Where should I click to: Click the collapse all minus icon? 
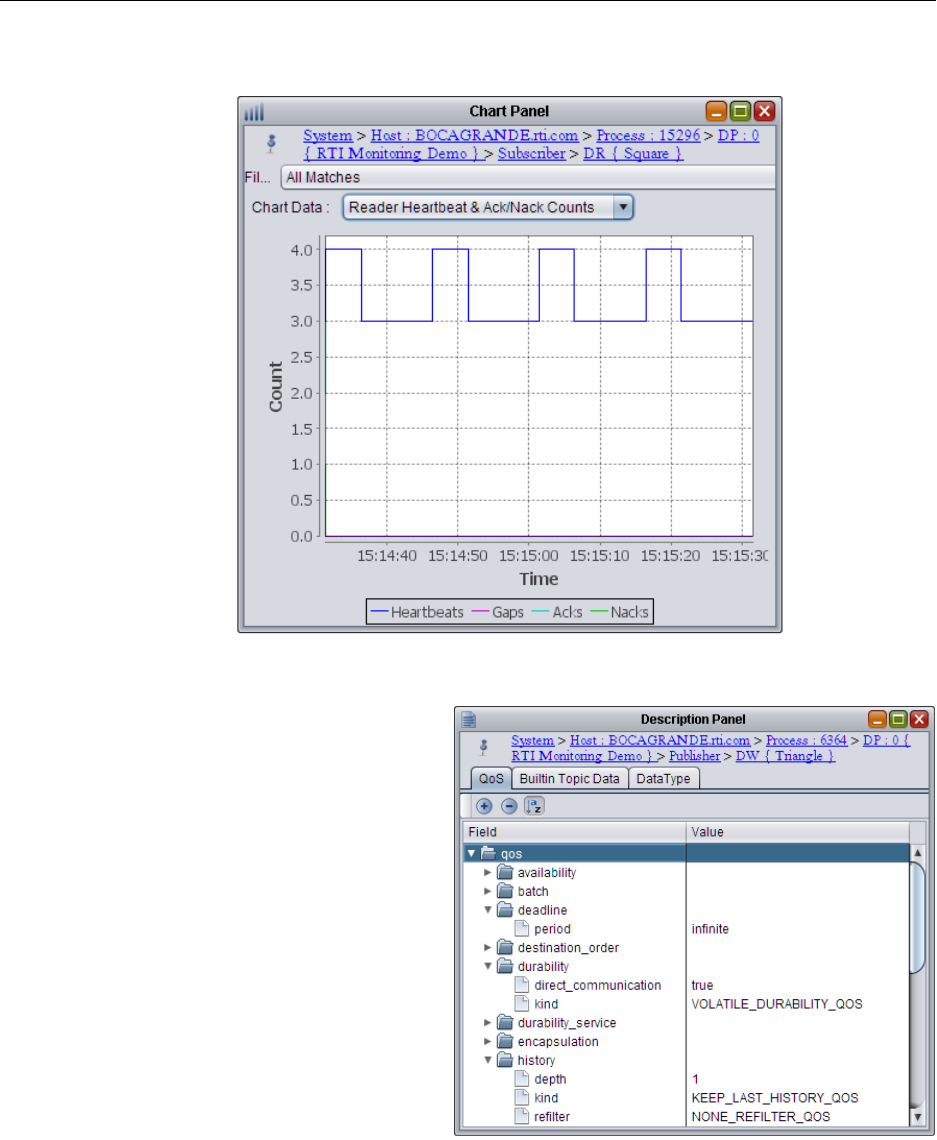tap(510, 806)
